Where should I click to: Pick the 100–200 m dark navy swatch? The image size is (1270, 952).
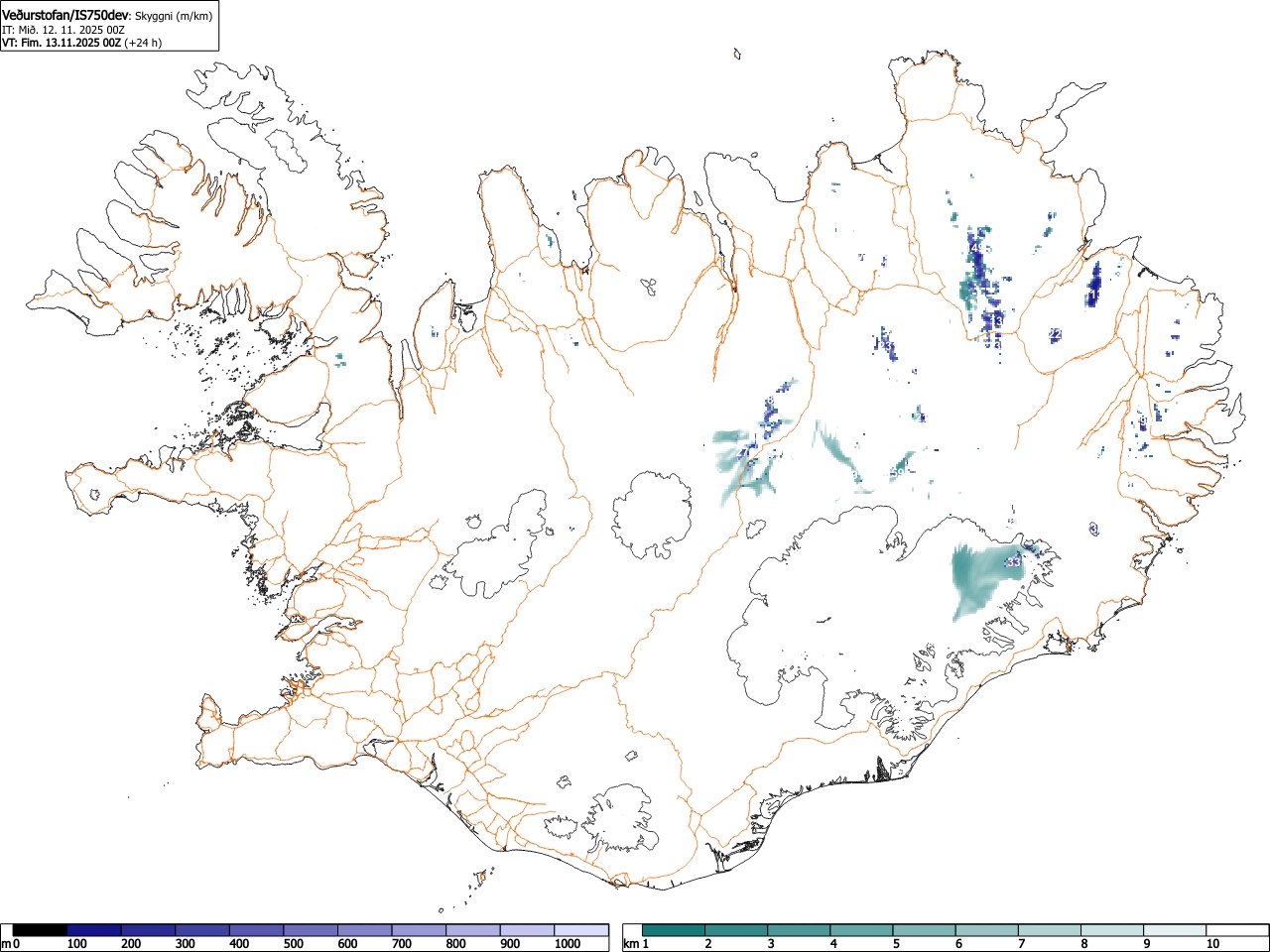pyautogui.click(x=94, y=930)
